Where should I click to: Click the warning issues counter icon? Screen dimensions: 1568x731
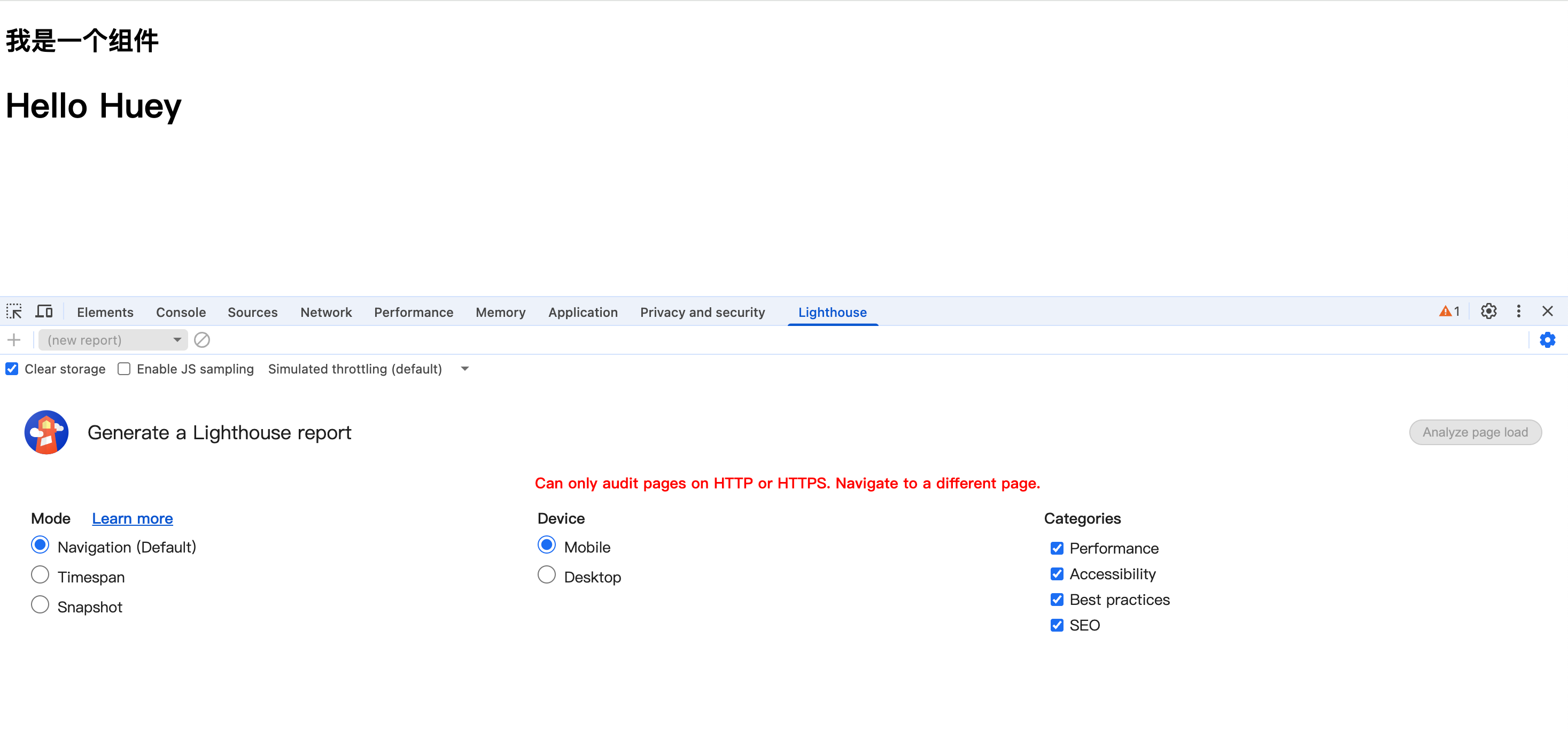(x=1449, y=311)
